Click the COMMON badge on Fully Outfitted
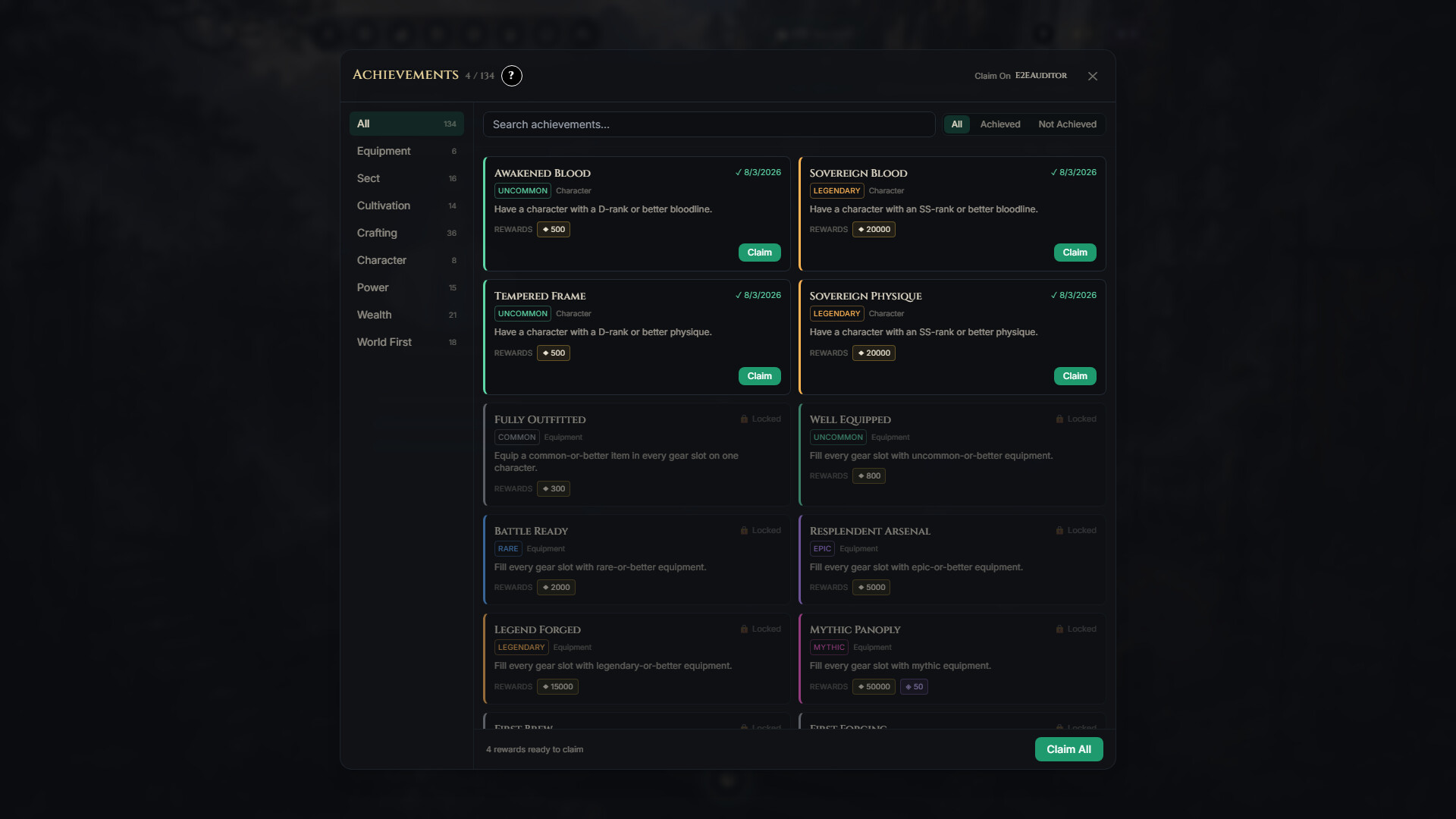The width and height of the screenshot is (1456, 819). (516, 438)
